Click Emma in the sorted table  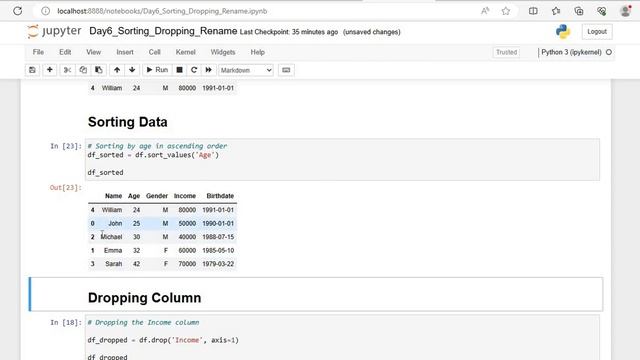point(113,250)
